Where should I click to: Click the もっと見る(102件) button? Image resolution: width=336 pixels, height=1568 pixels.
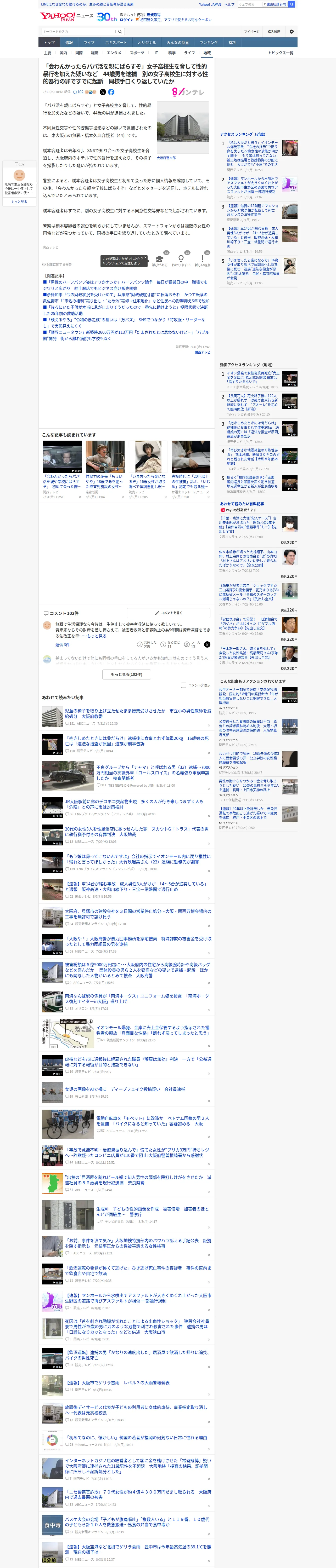pyautogui.click(x=126, y=675)
